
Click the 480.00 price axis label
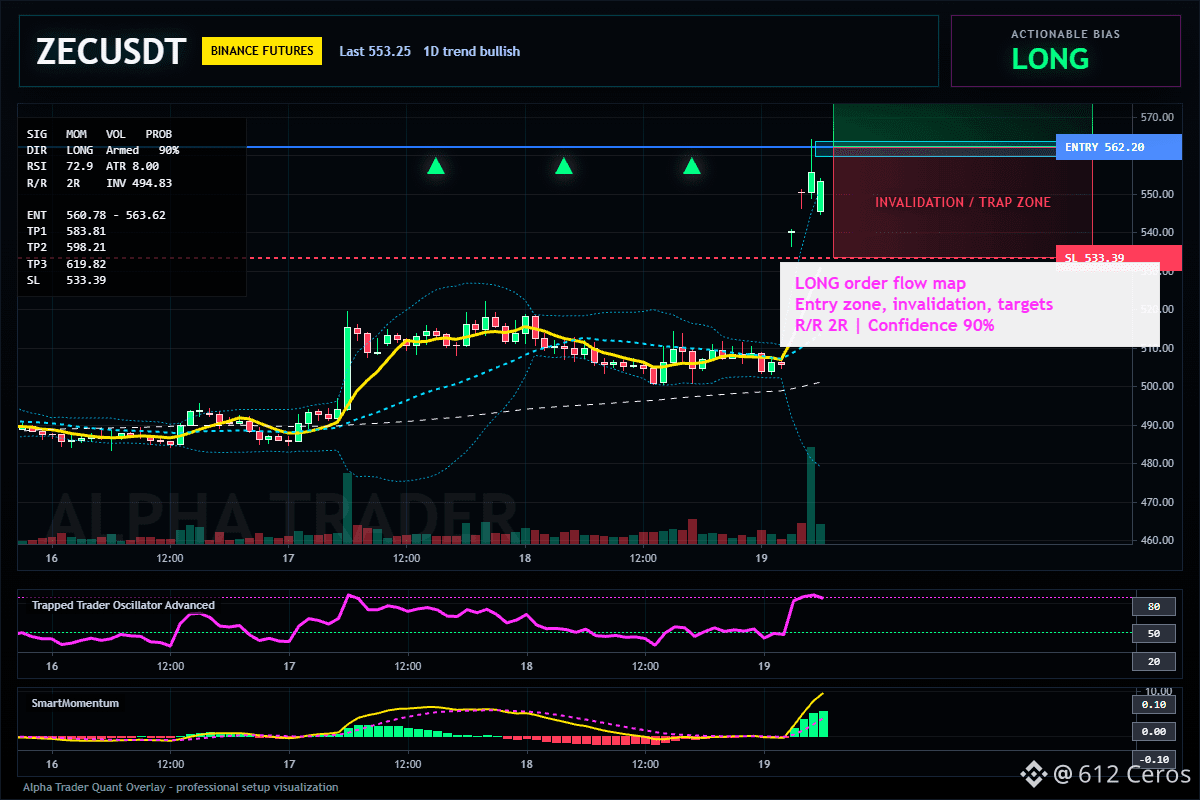pyautogui.click(x=1155, y=464)
